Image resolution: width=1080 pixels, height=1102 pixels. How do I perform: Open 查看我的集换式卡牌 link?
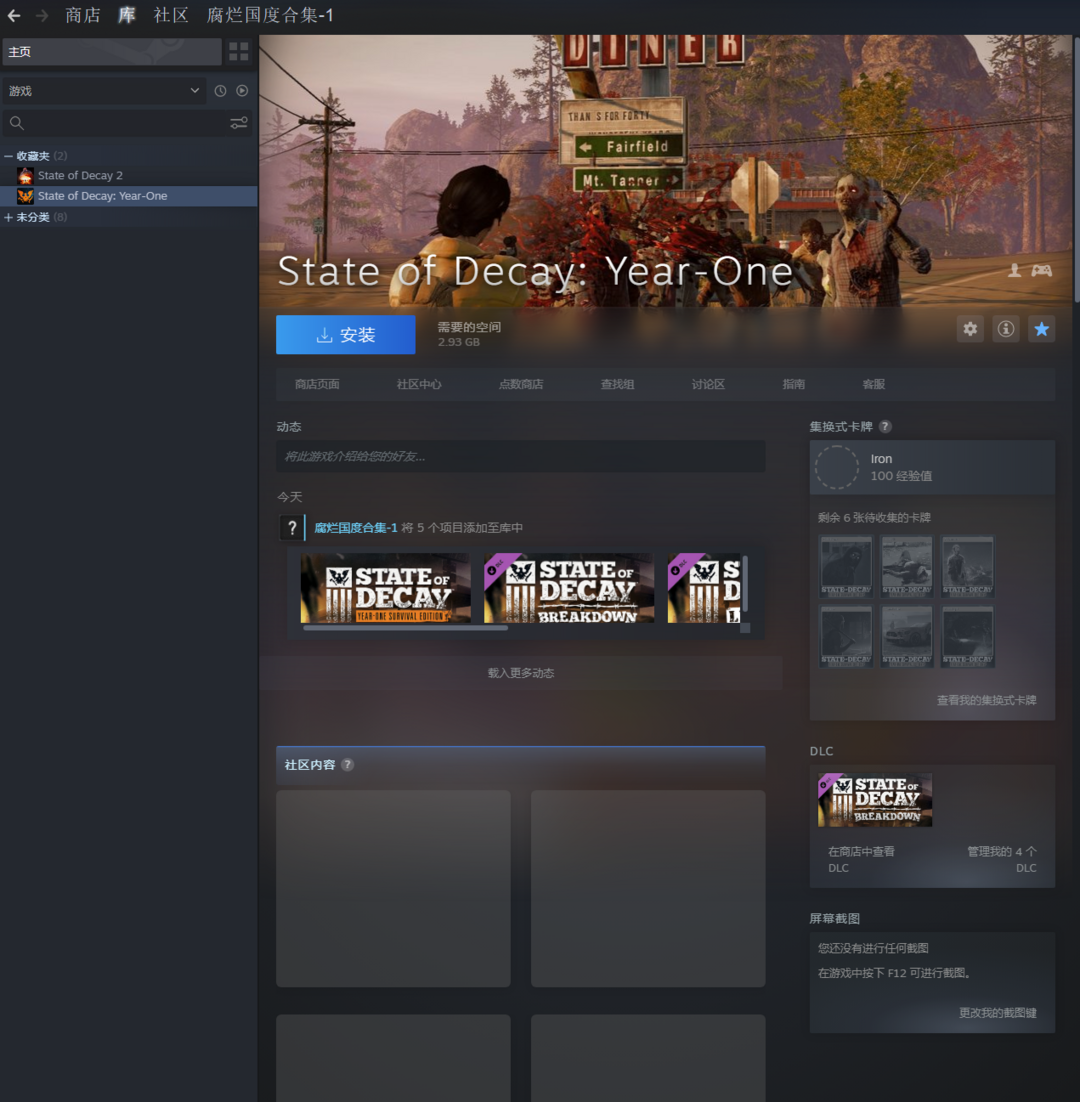[987, 700]
